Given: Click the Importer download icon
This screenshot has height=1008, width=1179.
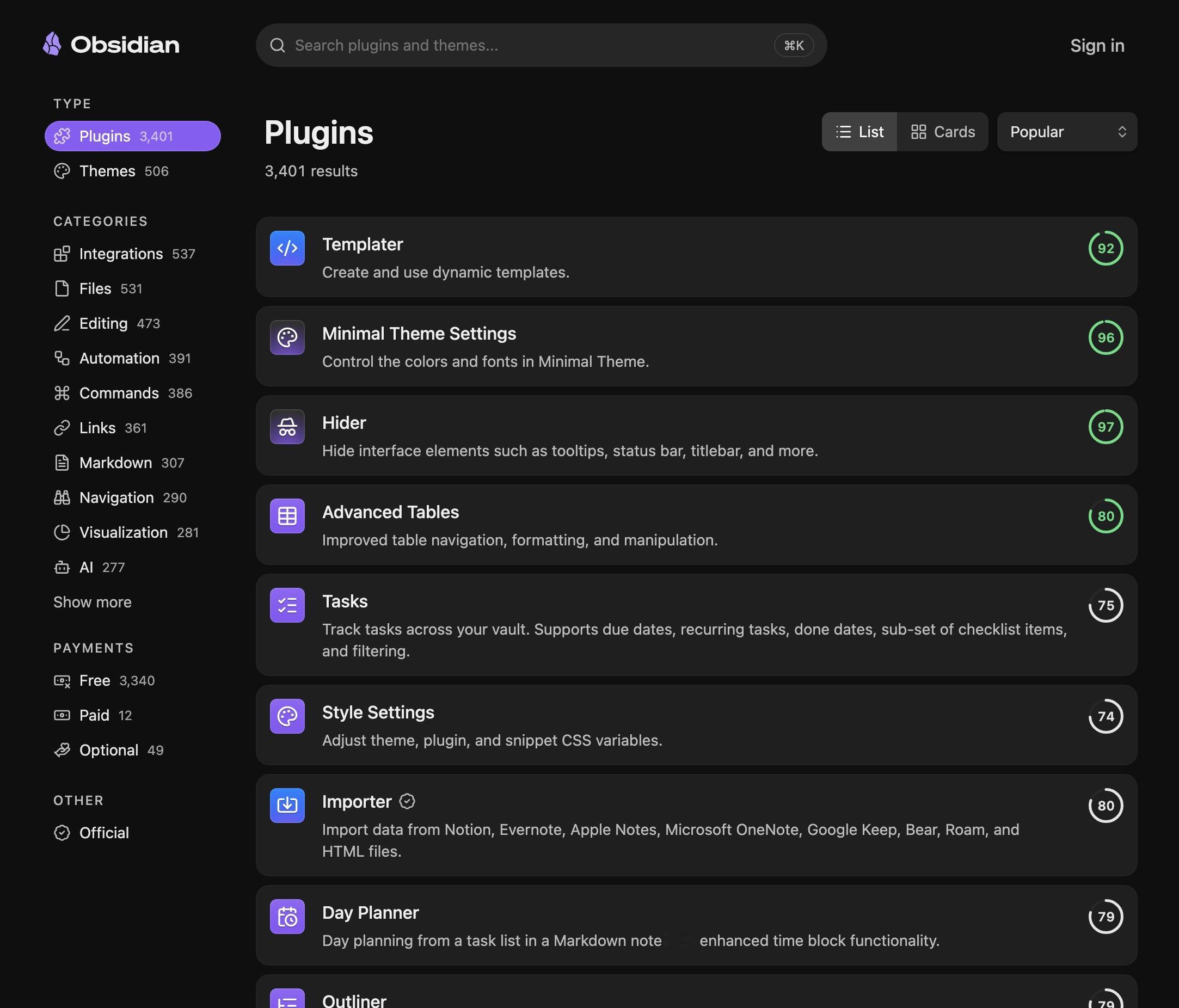Looking at the screenshot, I should coord(287,806).
